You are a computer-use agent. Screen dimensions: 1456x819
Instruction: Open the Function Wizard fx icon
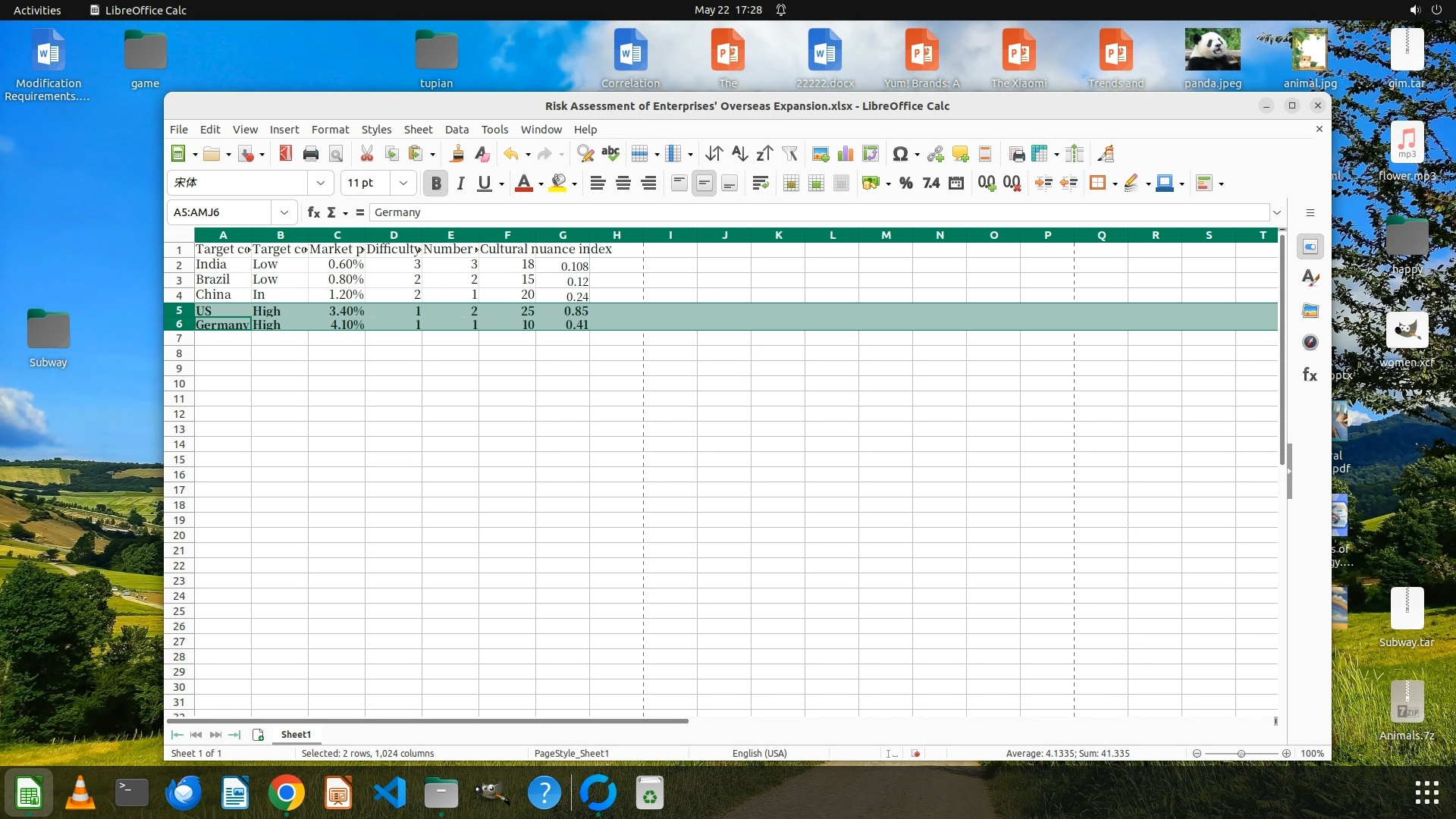coord(313,212)
